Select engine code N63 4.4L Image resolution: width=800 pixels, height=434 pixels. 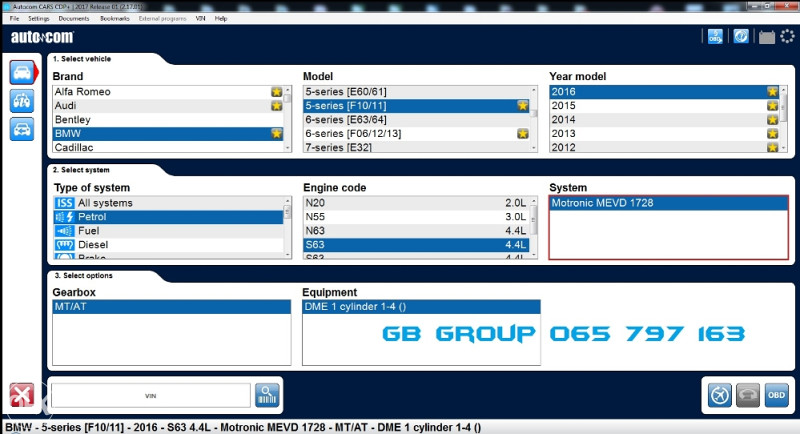tap(416, 231)
